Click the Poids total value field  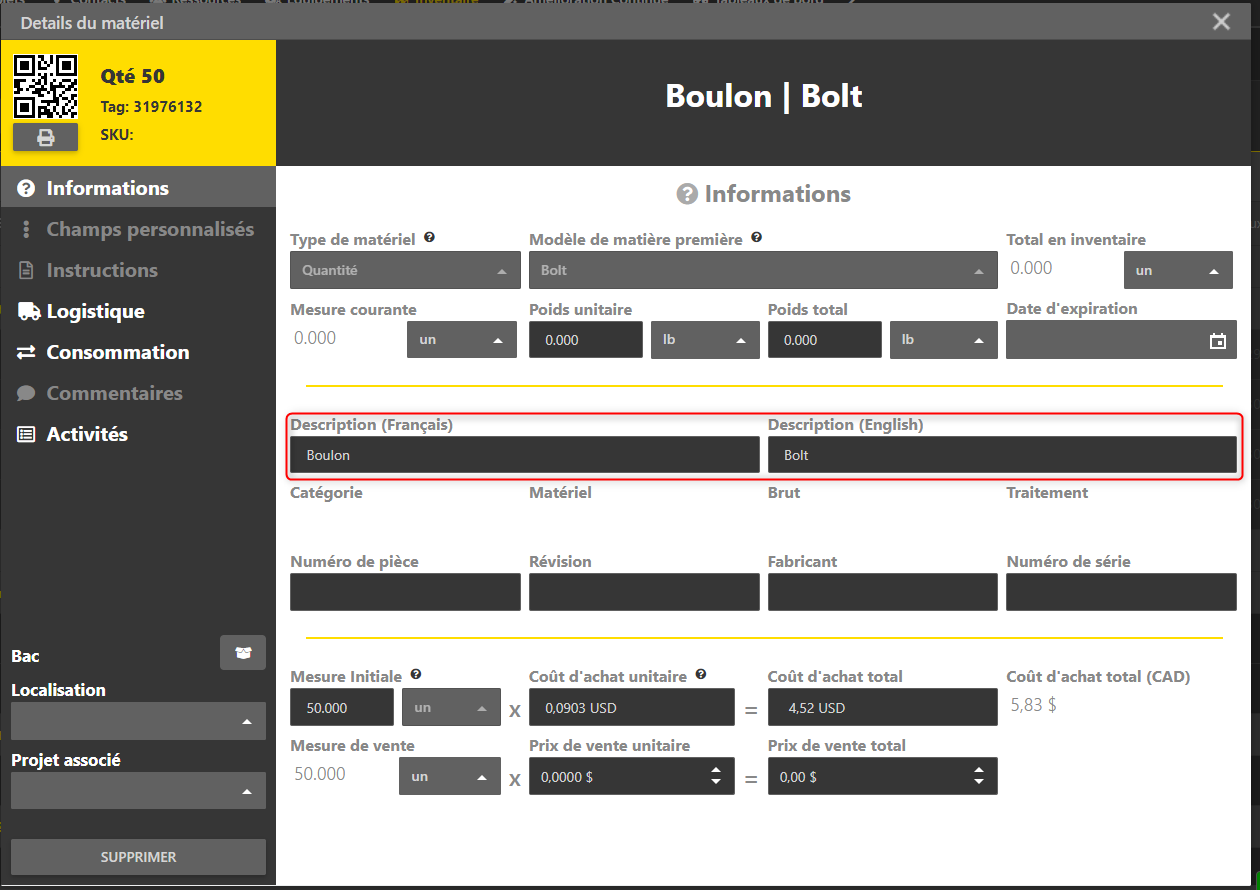(x=825, y=340)
